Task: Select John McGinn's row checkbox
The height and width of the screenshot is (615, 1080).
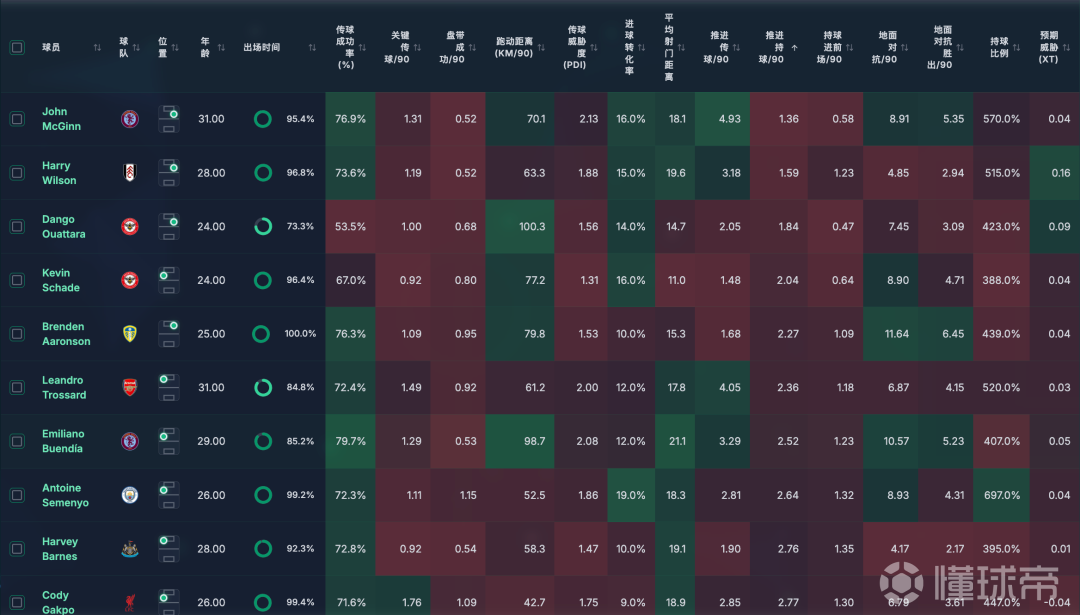Action: [17, 119]
